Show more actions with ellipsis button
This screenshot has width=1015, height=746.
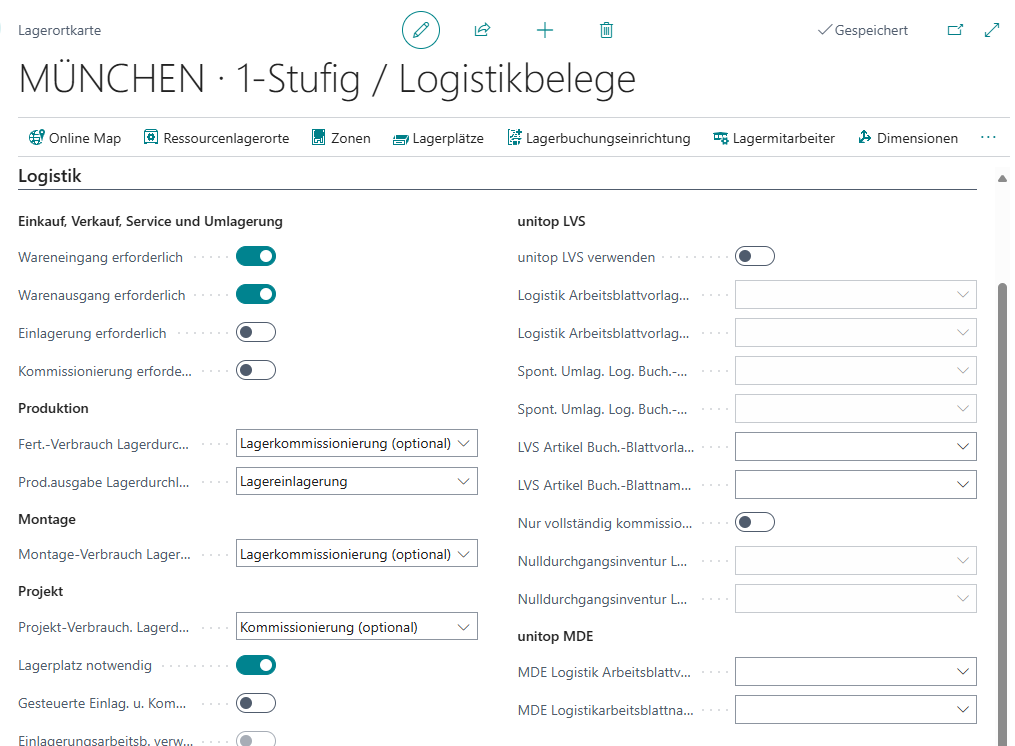(x=988, y=138)
